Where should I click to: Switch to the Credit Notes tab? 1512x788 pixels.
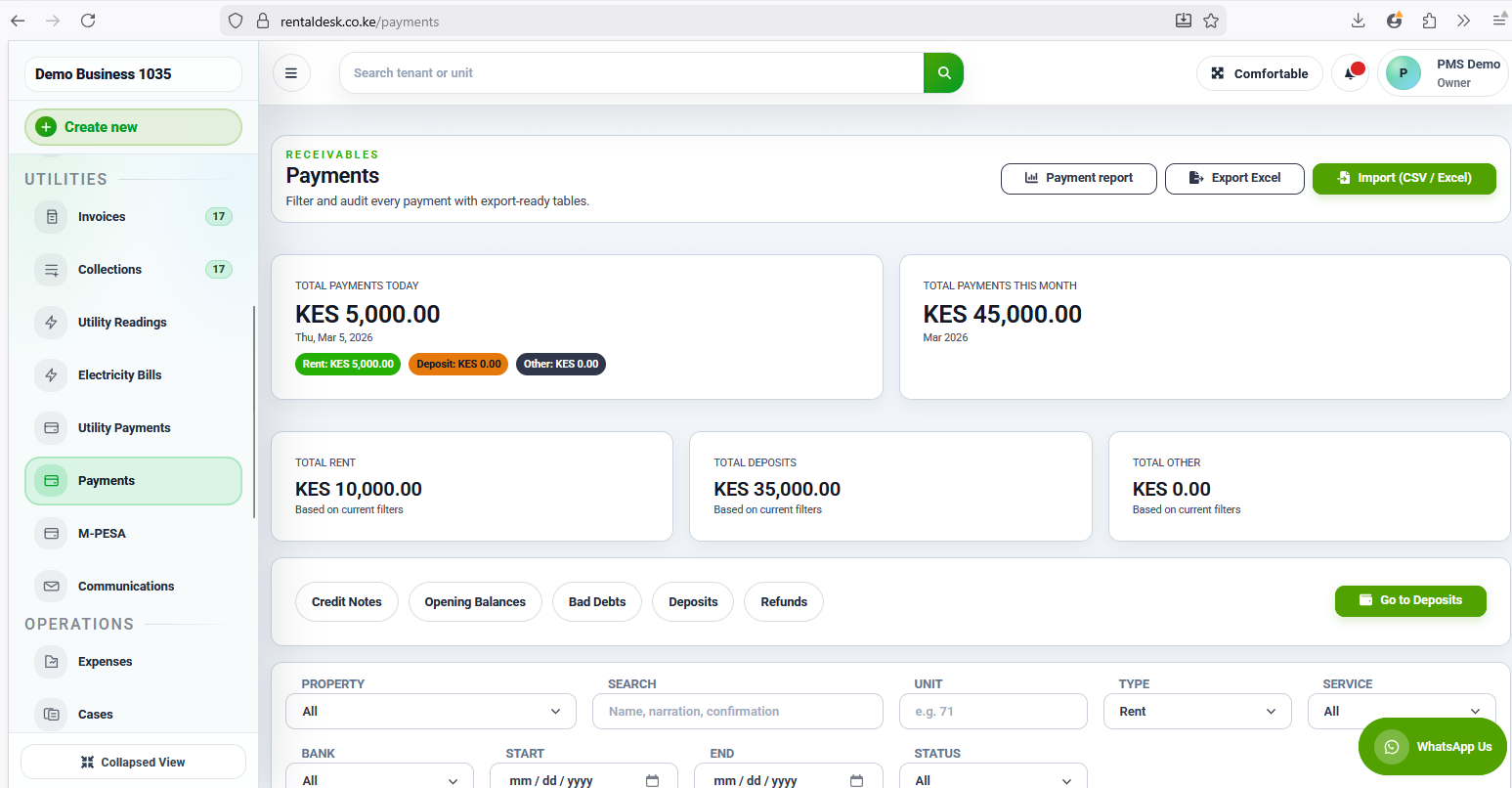[x=346, y=601]
